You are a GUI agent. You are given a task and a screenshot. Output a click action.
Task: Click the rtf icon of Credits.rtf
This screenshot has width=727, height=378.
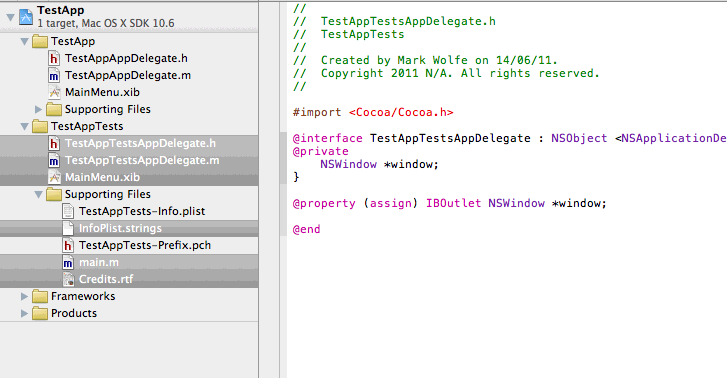click(x=68, y=279)
